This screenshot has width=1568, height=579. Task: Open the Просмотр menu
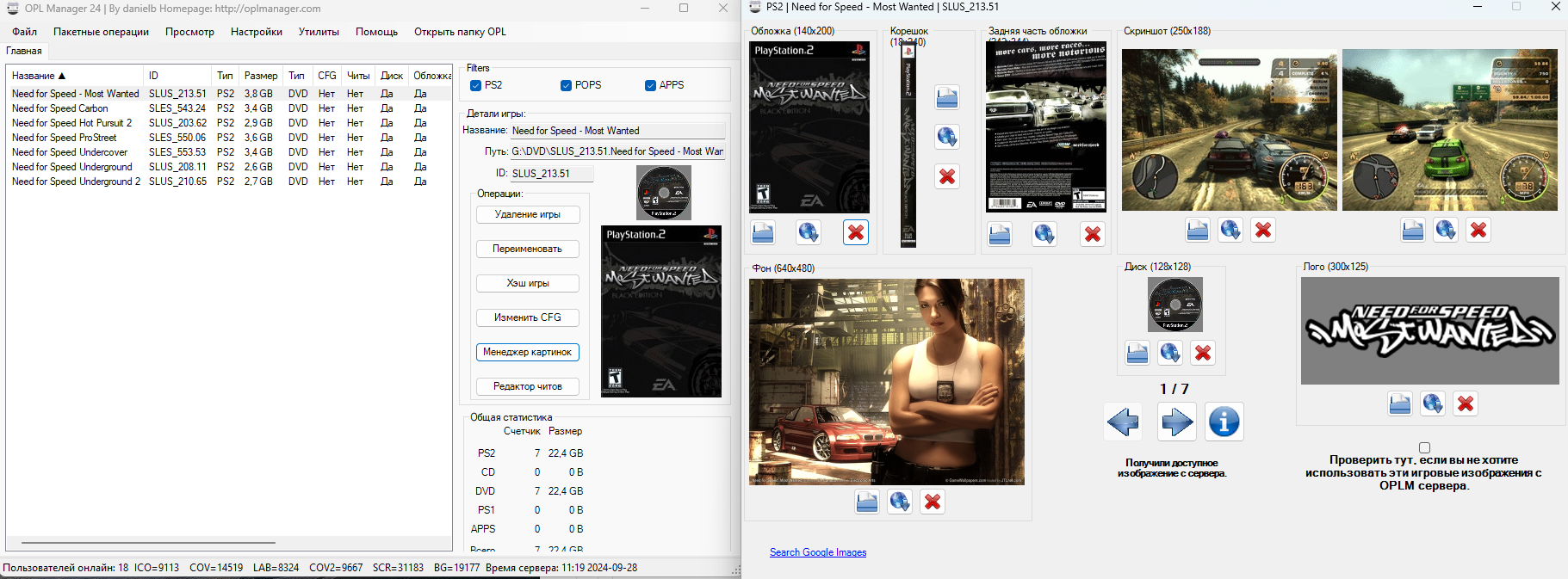(x=189, y=32)
